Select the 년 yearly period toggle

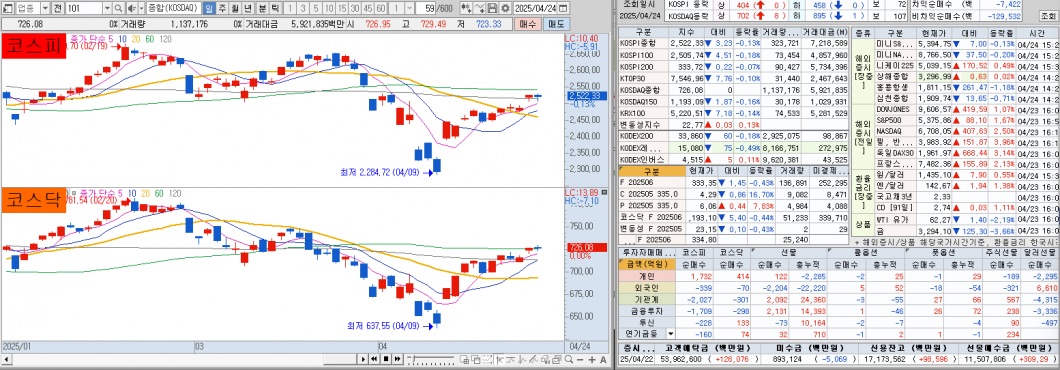[247, 8]
